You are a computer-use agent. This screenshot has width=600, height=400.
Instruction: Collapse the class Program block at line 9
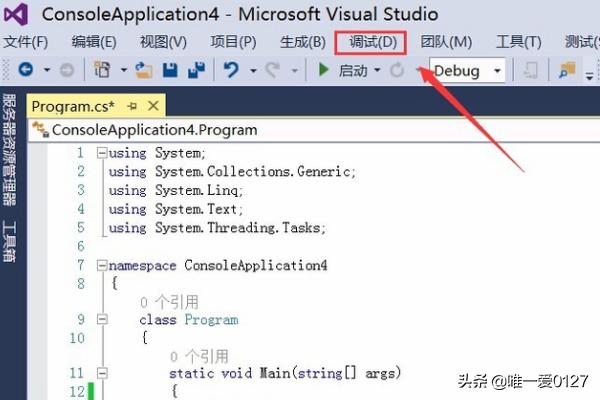coord(102,319)
